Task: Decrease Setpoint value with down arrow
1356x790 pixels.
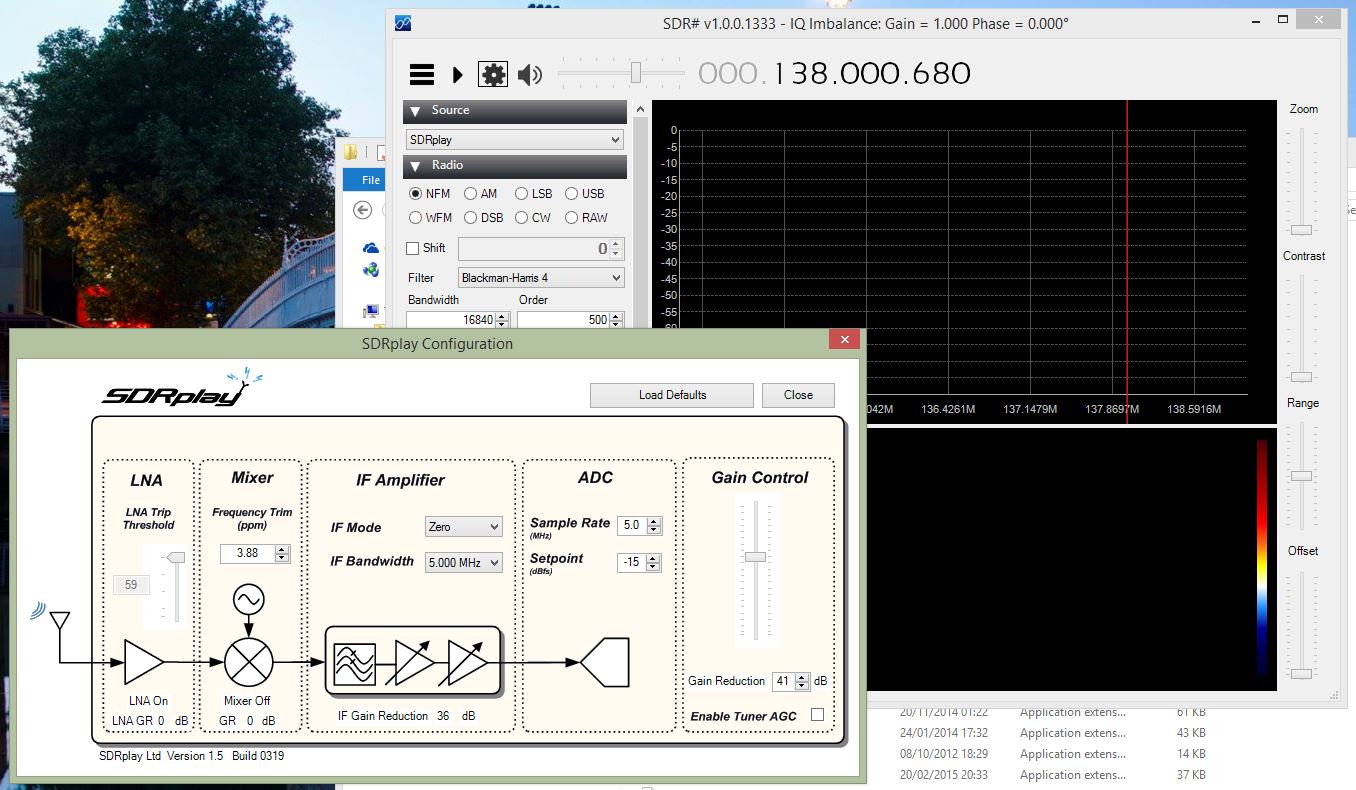Action: [653, 566]
